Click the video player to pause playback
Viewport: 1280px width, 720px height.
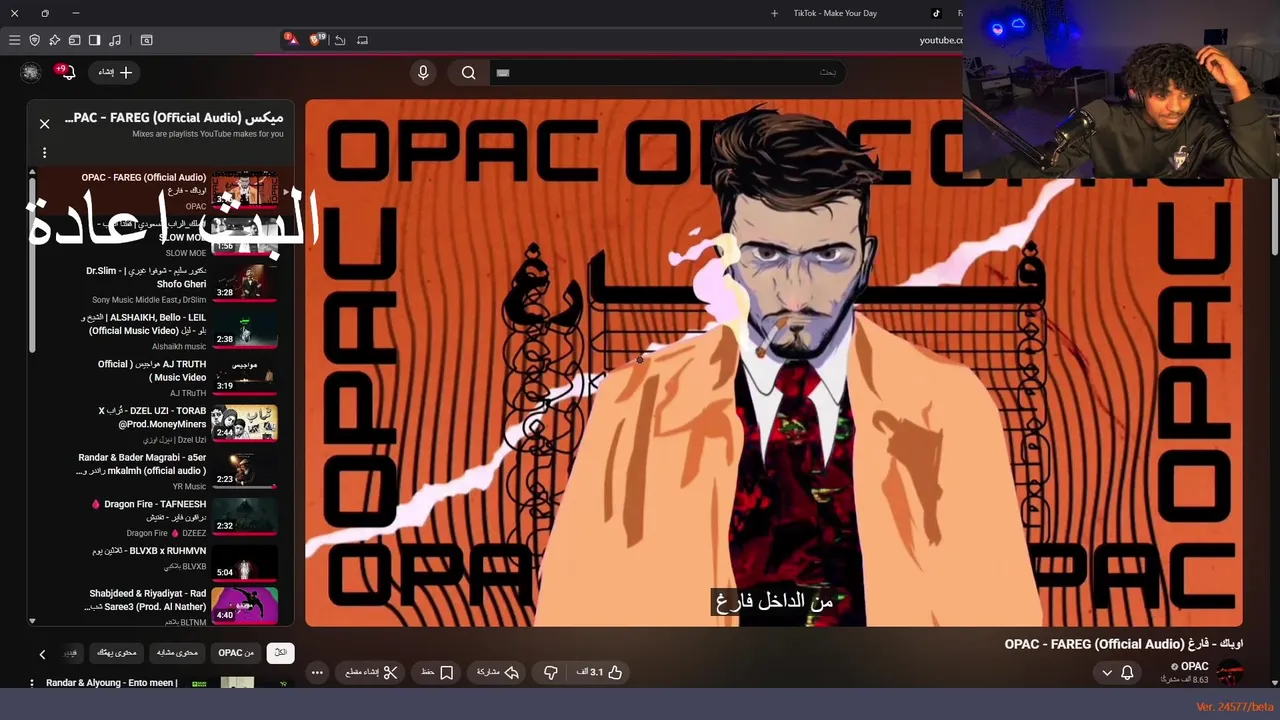[x=773, y=362]
